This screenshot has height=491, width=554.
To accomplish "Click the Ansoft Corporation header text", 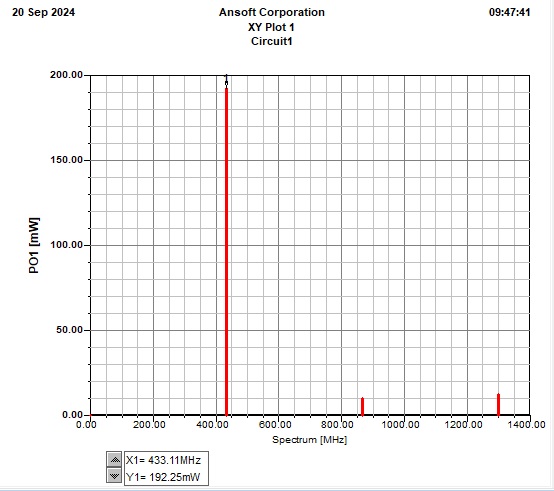I will coord(272,12).
